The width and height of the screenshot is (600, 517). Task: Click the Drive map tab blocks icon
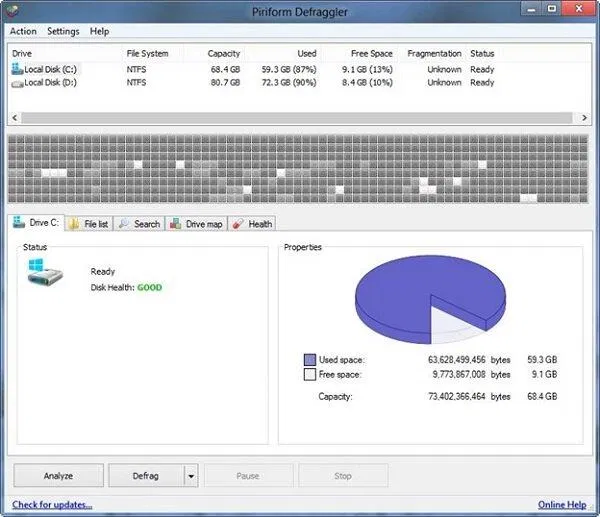176,223
